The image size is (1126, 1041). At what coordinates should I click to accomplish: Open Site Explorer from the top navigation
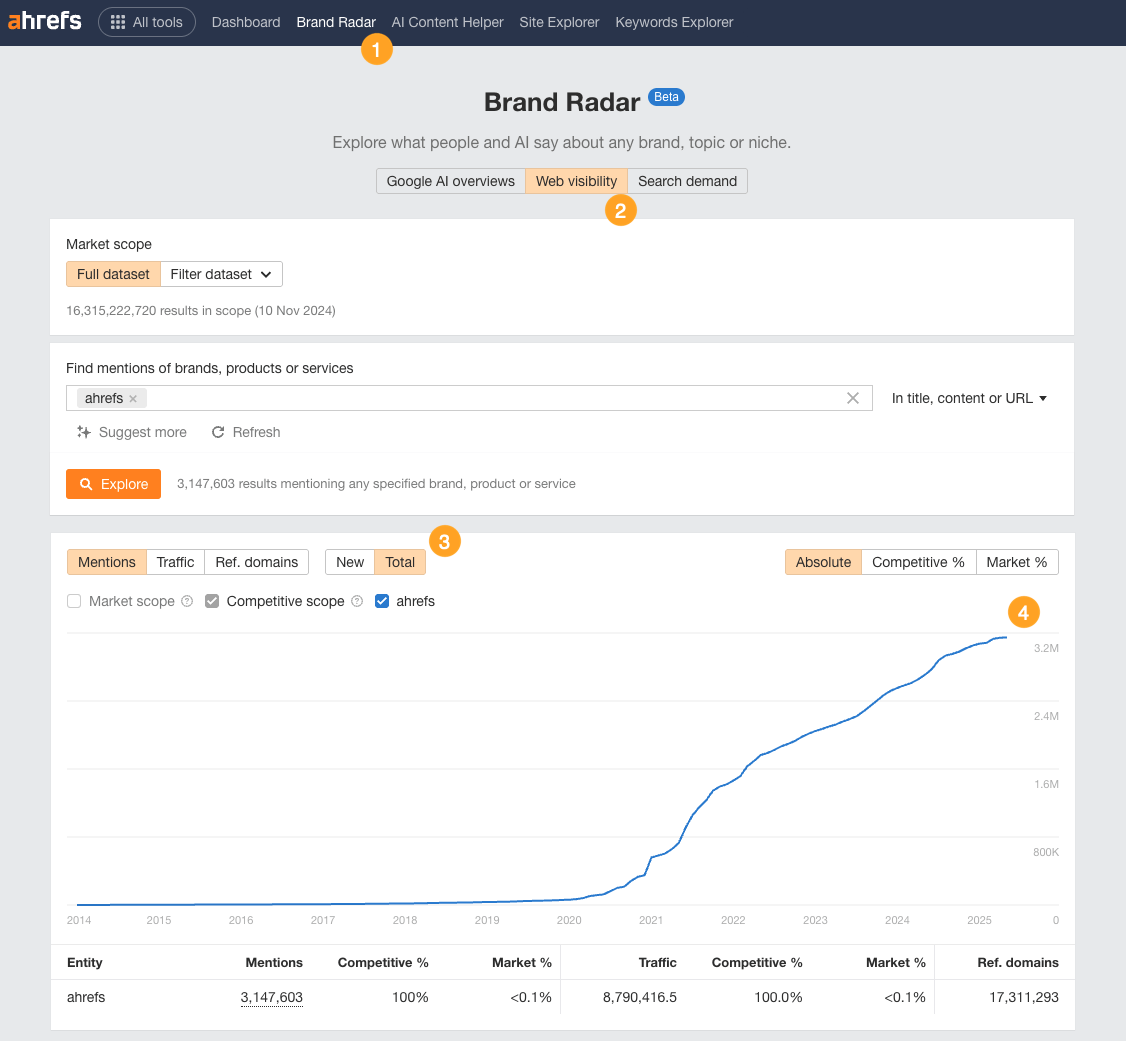[559, 22]
